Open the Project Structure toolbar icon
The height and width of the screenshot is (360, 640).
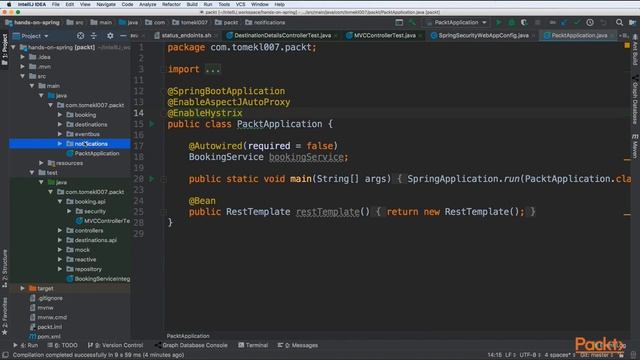tap(632, 22)
